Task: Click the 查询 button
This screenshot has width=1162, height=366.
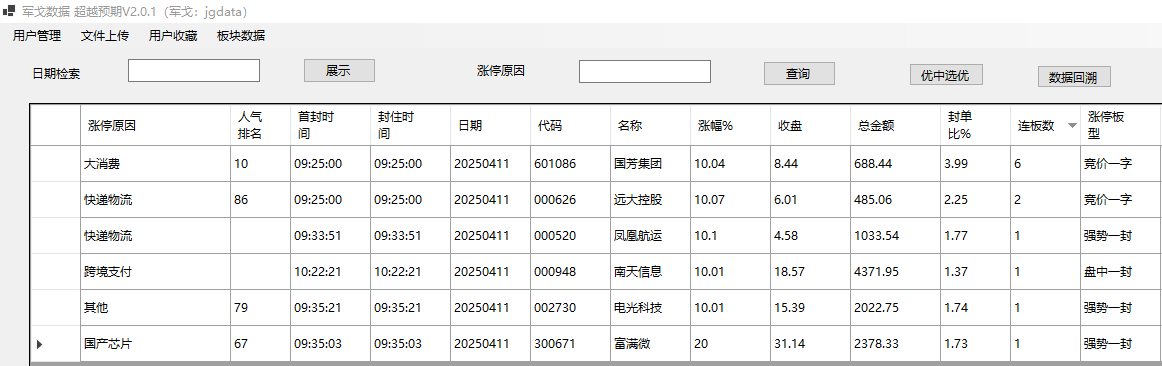Action: click(799, 73)
